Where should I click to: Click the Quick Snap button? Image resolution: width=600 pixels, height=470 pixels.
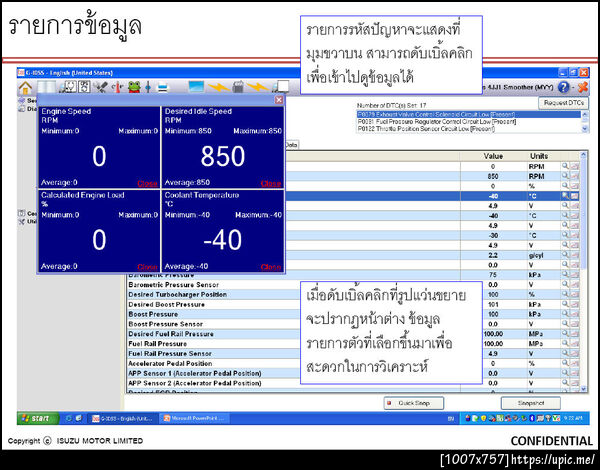[x=414, y=403]
